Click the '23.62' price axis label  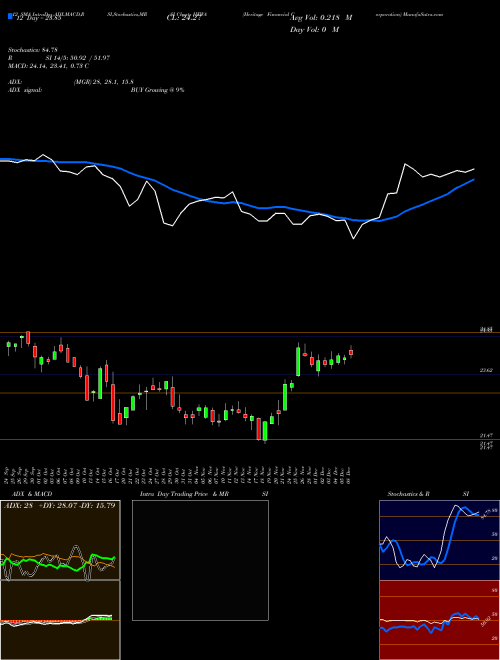[487, 370]
